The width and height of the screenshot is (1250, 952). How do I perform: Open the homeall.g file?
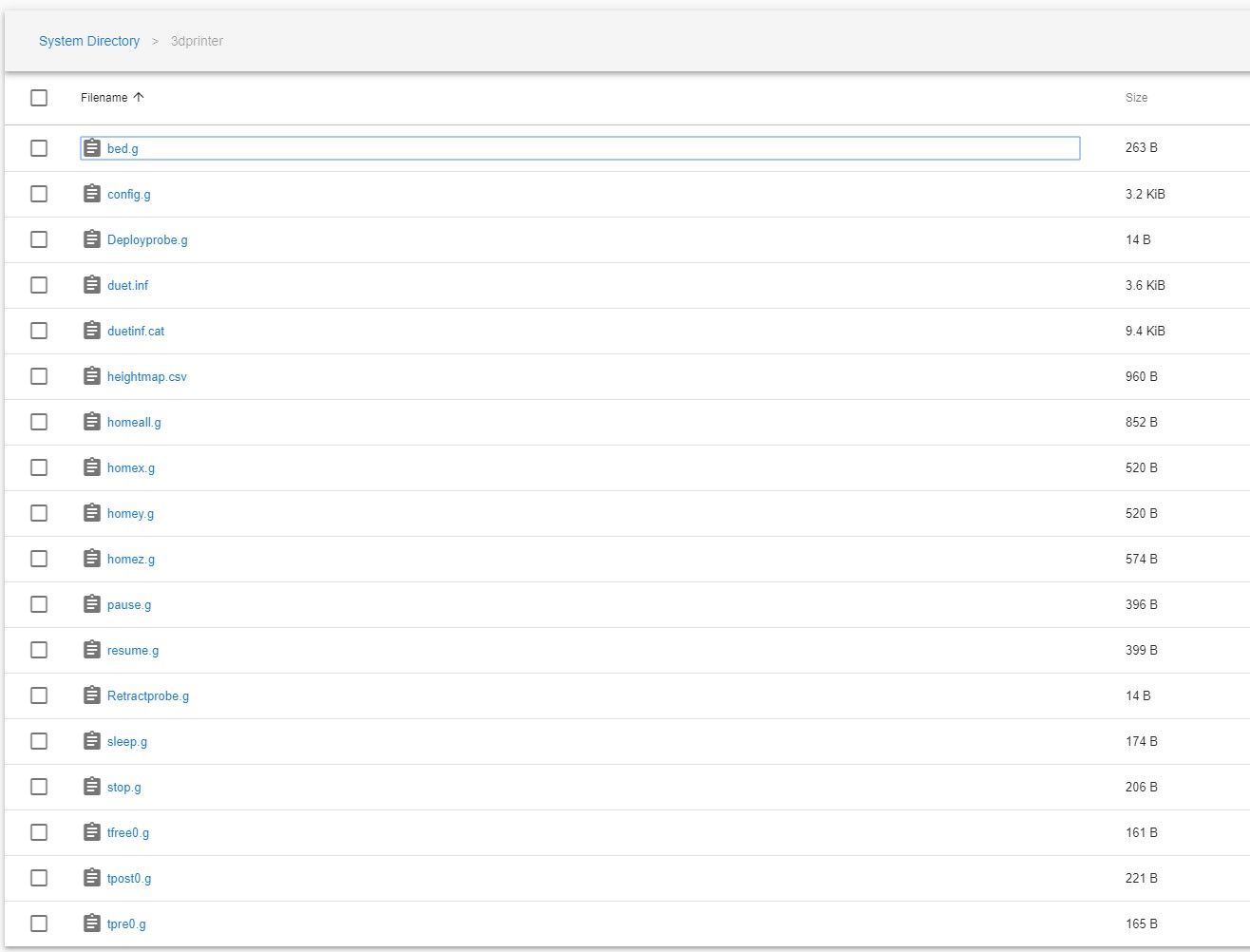134,422
